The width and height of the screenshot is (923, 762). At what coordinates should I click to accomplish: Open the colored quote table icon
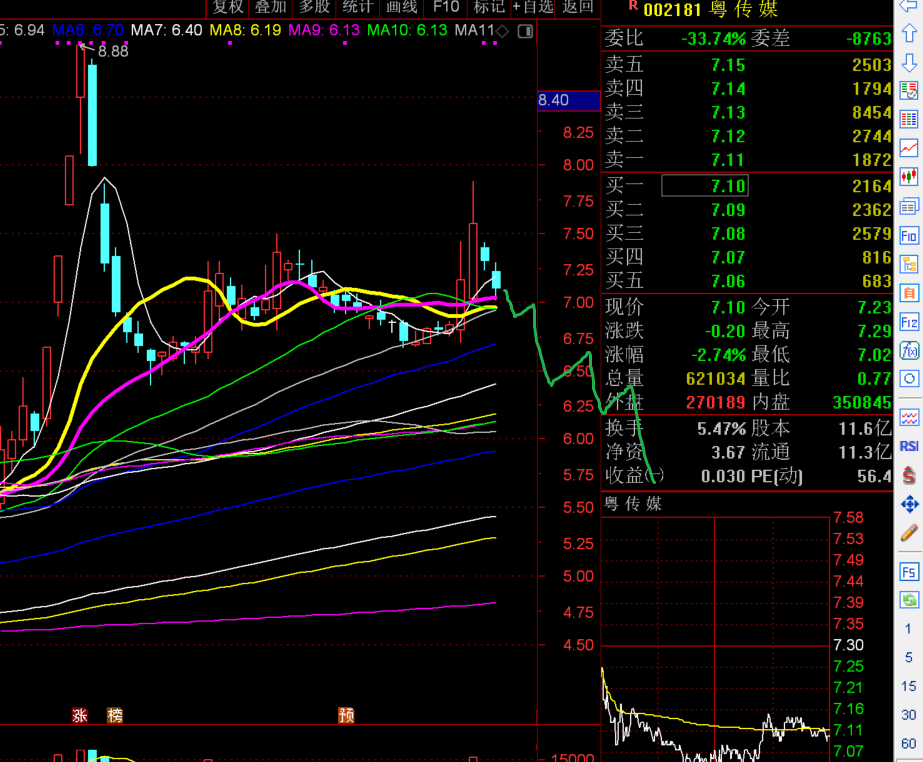point(909,120)
